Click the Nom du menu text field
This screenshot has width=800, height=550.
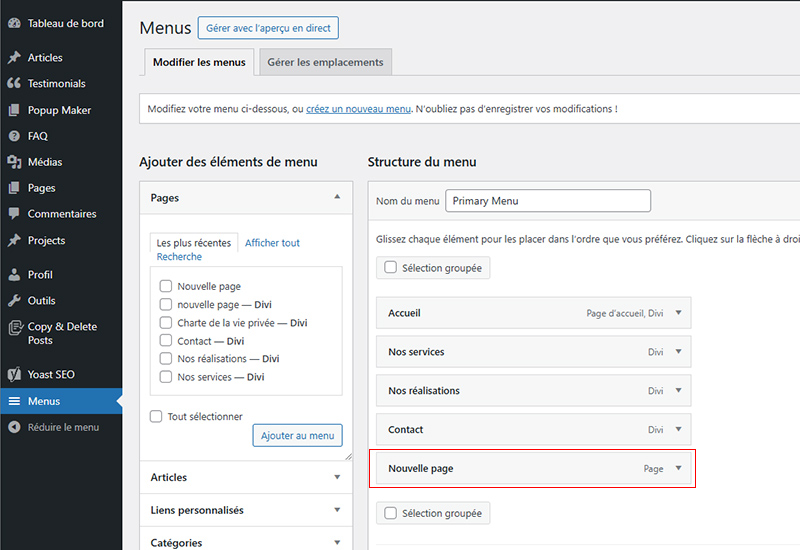point(548,201)
